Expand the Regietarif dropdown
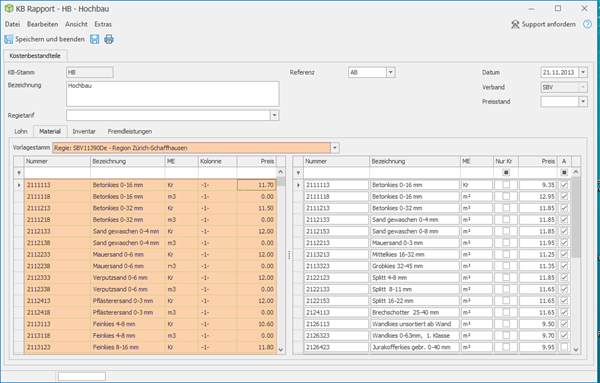600x383 pixels. coord(274,115)
